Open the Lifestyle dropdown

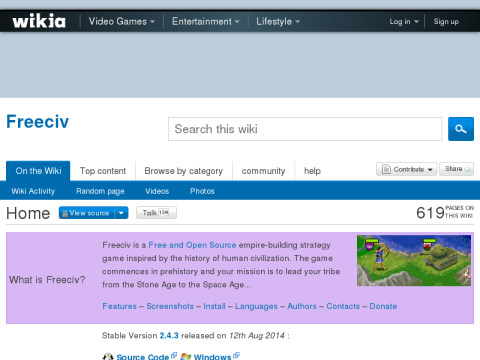278,21
